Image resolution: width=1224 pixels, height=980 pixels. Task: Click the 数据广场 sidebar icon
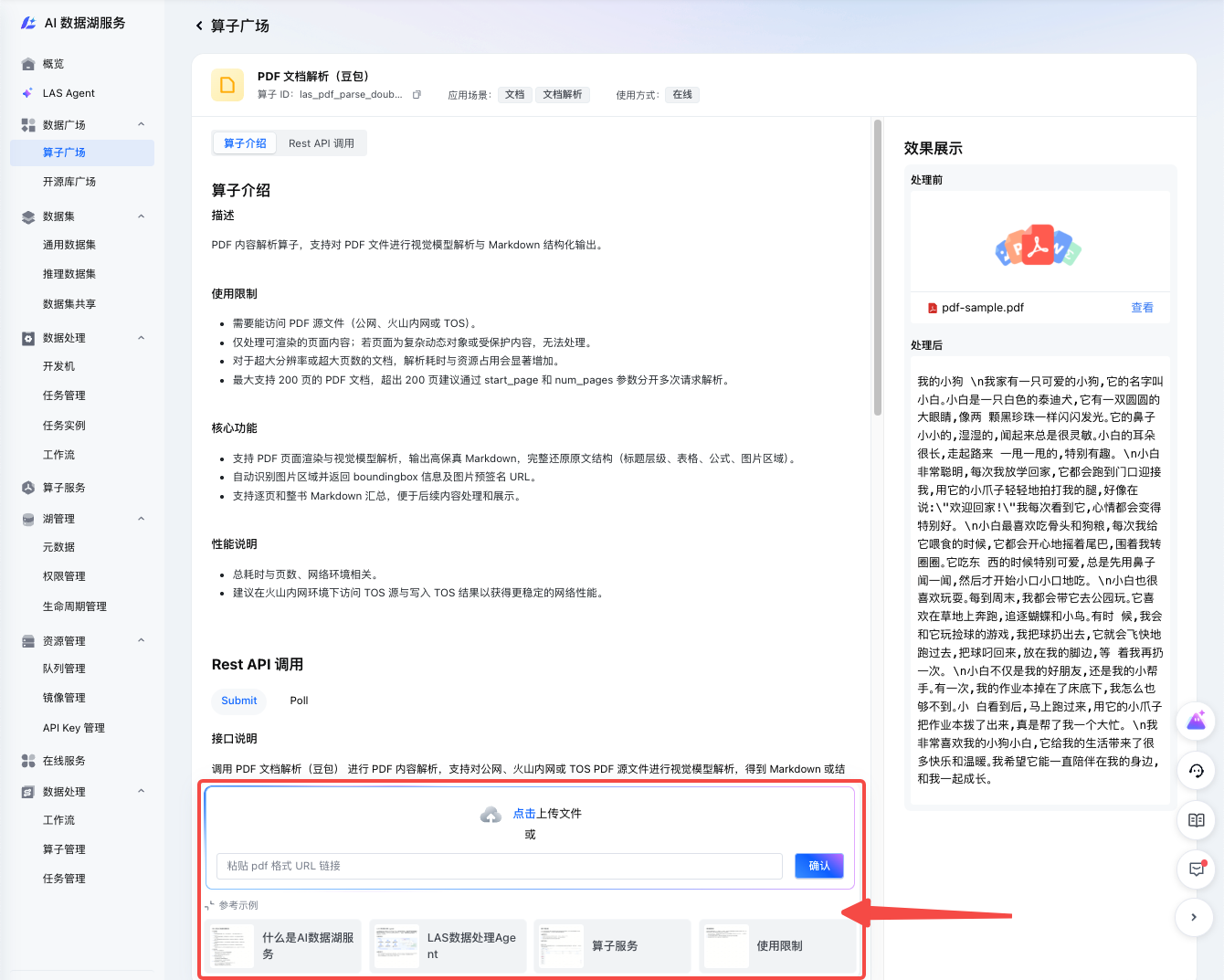point(28,125)
